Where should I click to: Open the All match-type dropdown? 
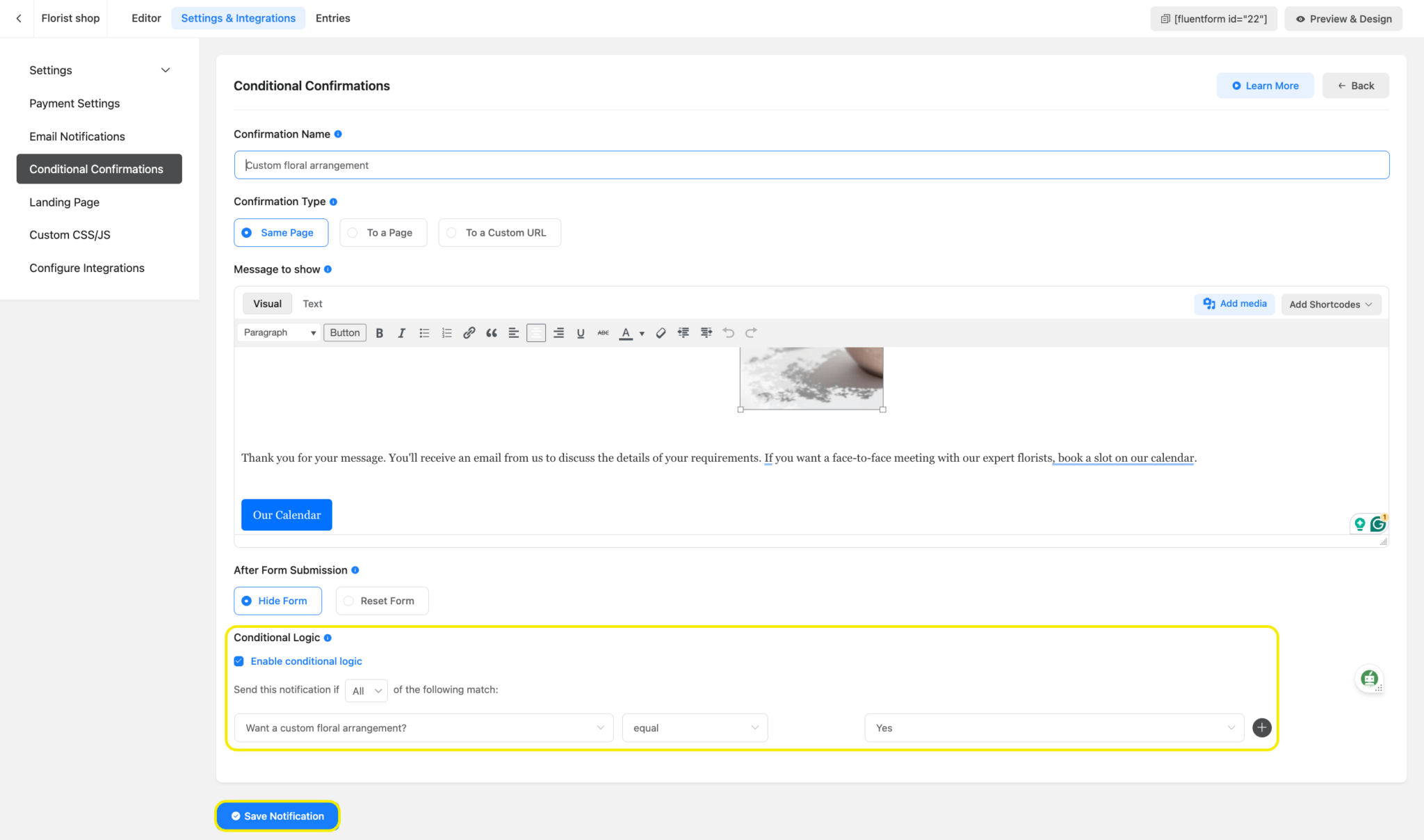coord(366,690)
